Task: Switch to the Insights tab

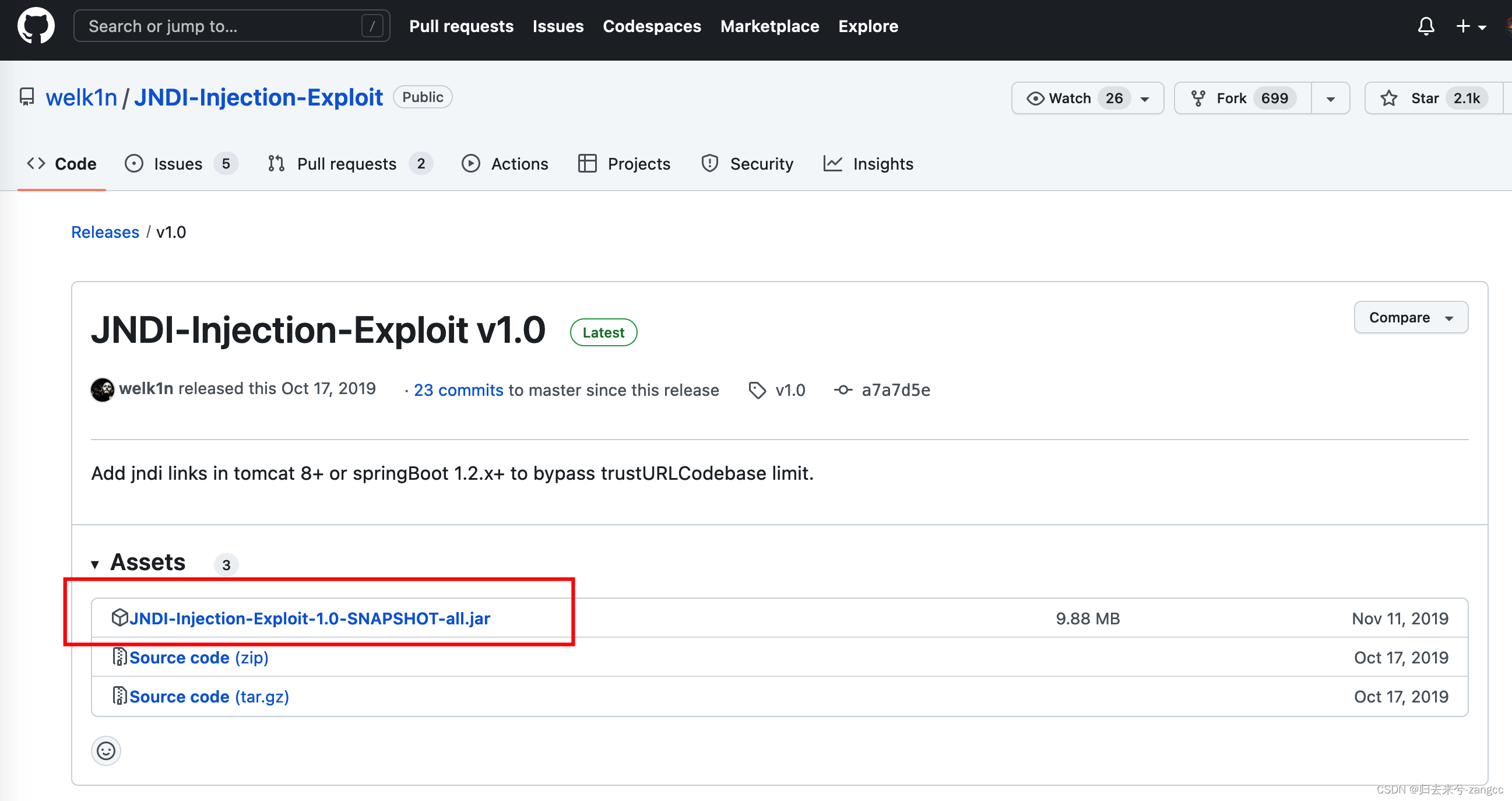Action: pyautogui.click(x=868, y=164)
